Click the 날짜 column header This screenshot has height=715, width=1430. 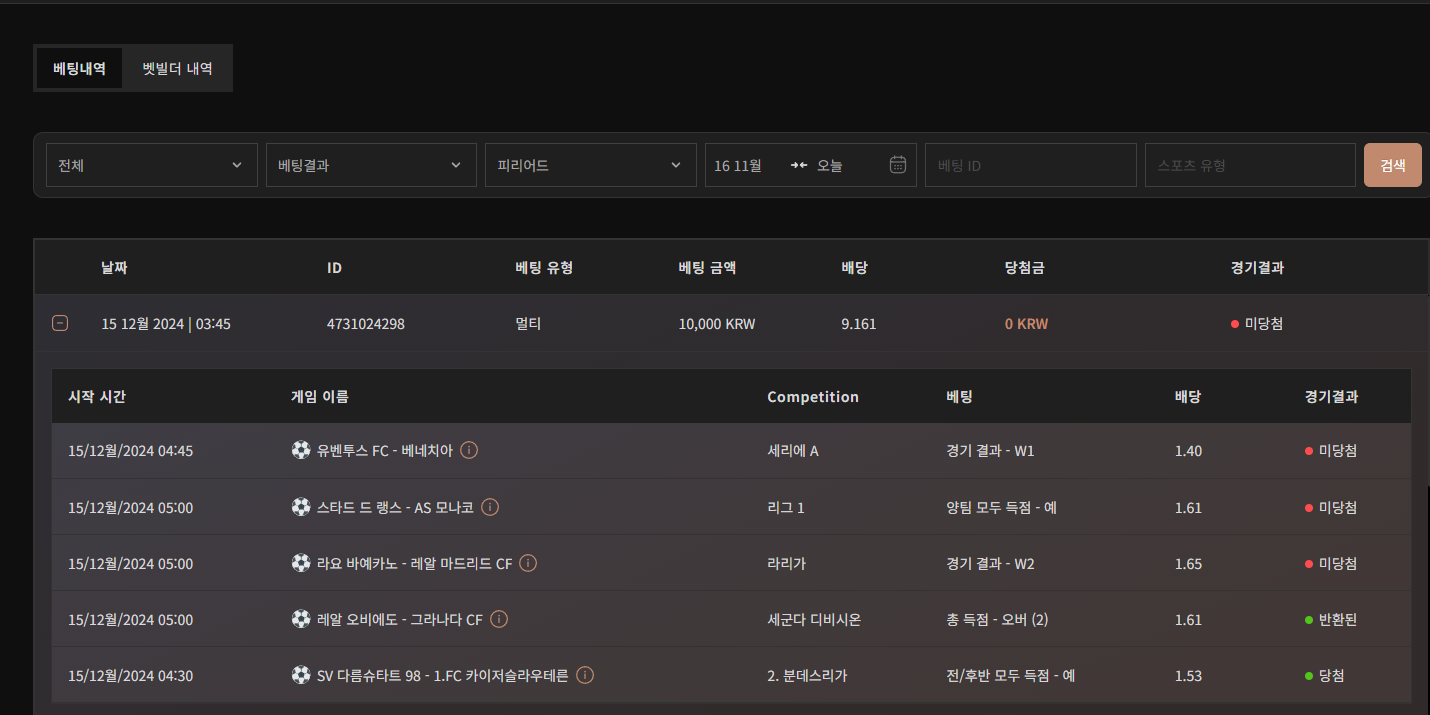[114, 267]
